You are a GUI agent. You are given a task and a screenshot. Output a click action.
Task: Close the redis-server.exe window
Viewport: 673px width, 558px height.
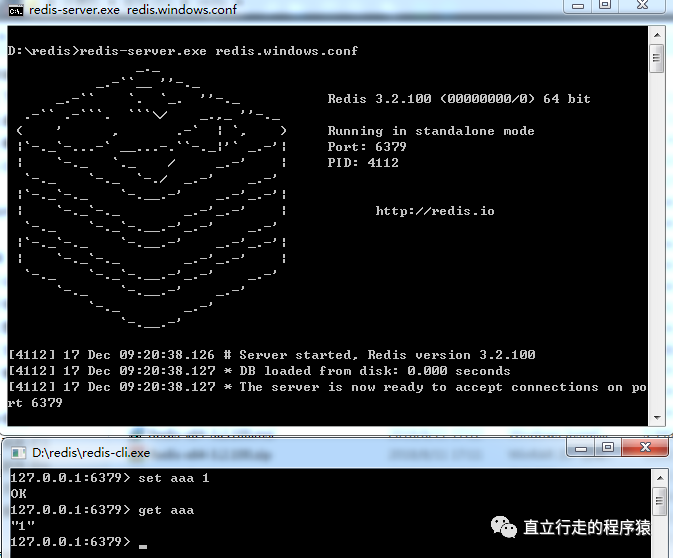click(643, 6)
